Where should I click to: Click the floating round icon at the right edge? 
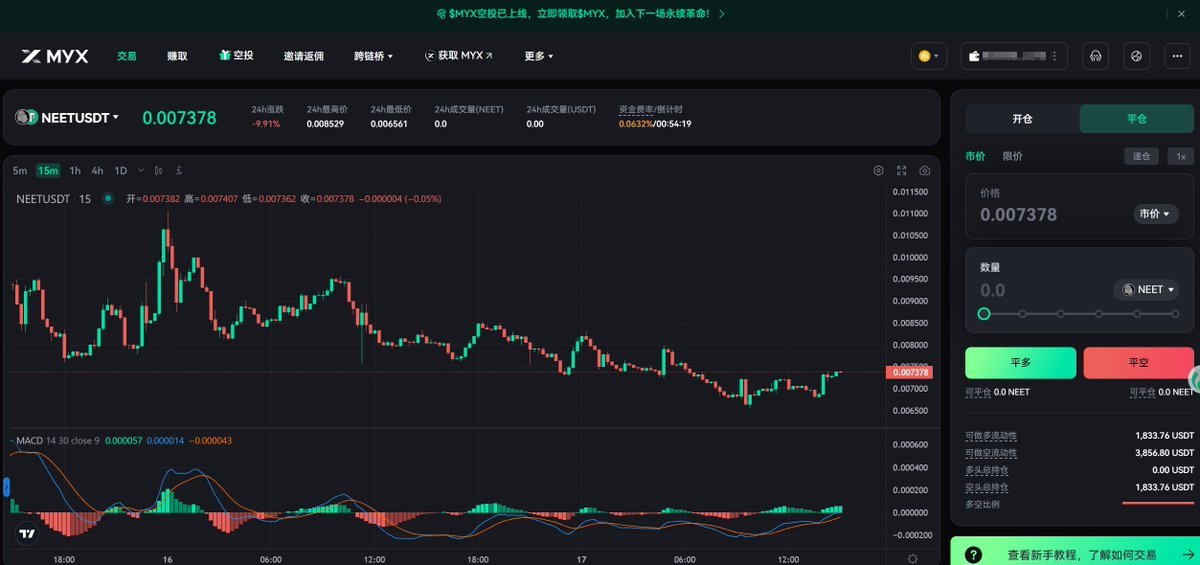click(x=1194, y=379)
